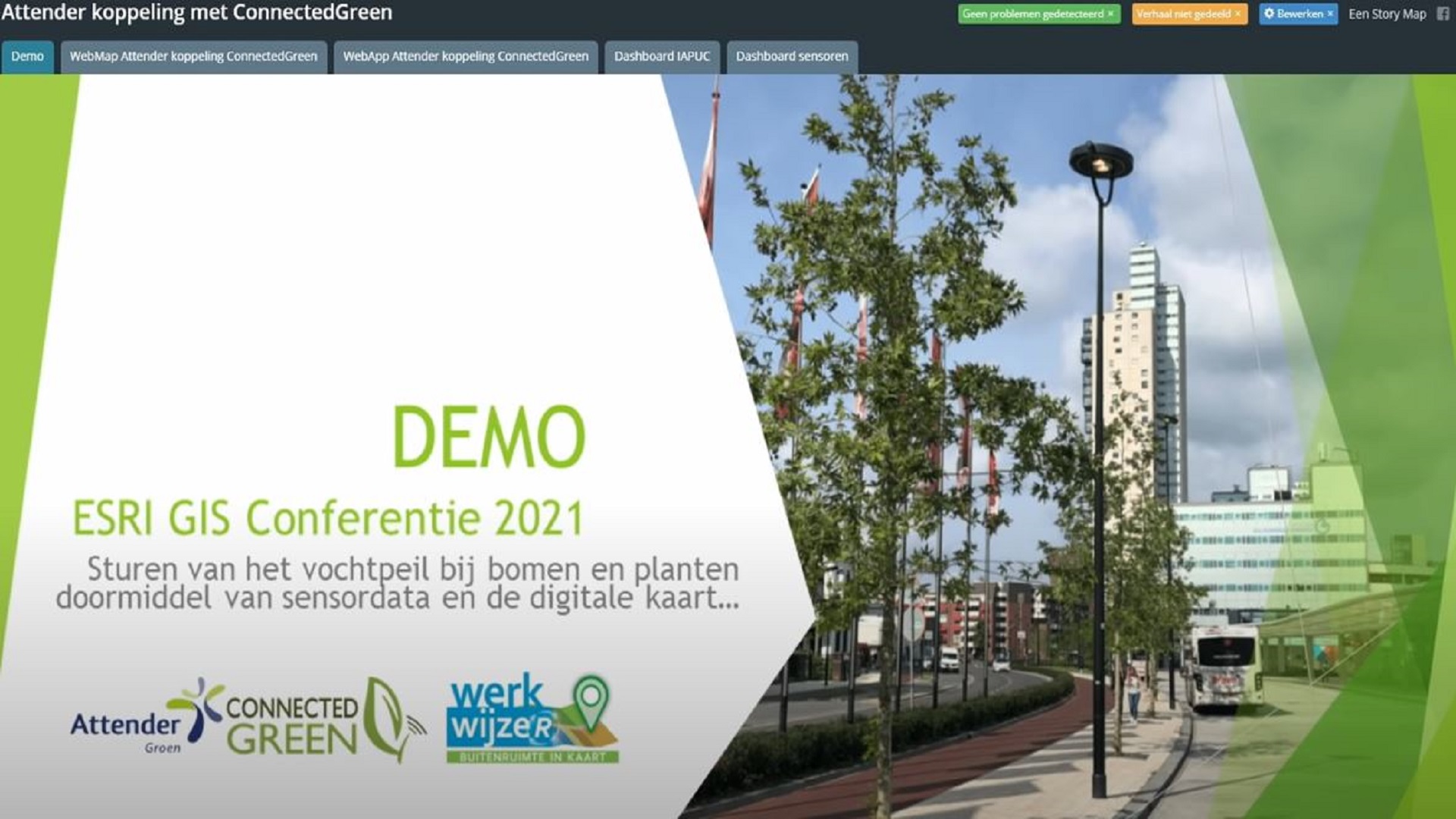Viewport: 1456px width, 819px height.
Task: Open the Demo tab
Action: click(x=27, y=57)
